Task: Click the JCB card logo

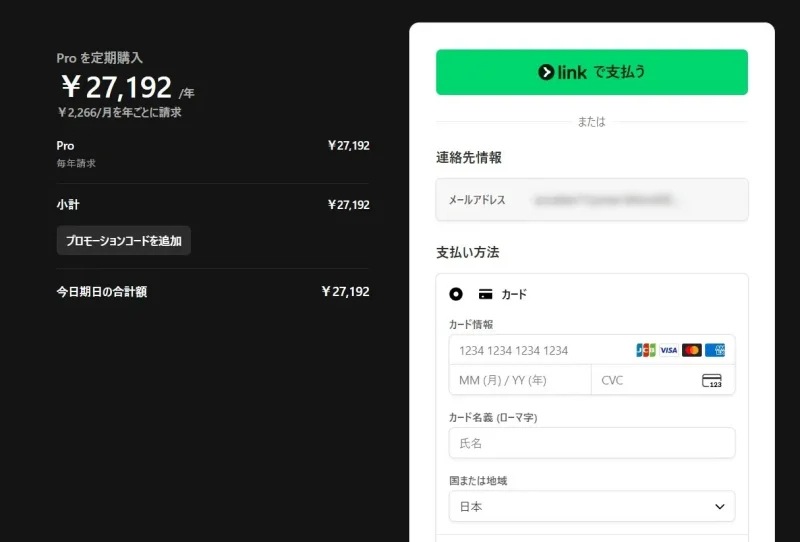Action: click(645, 350)
